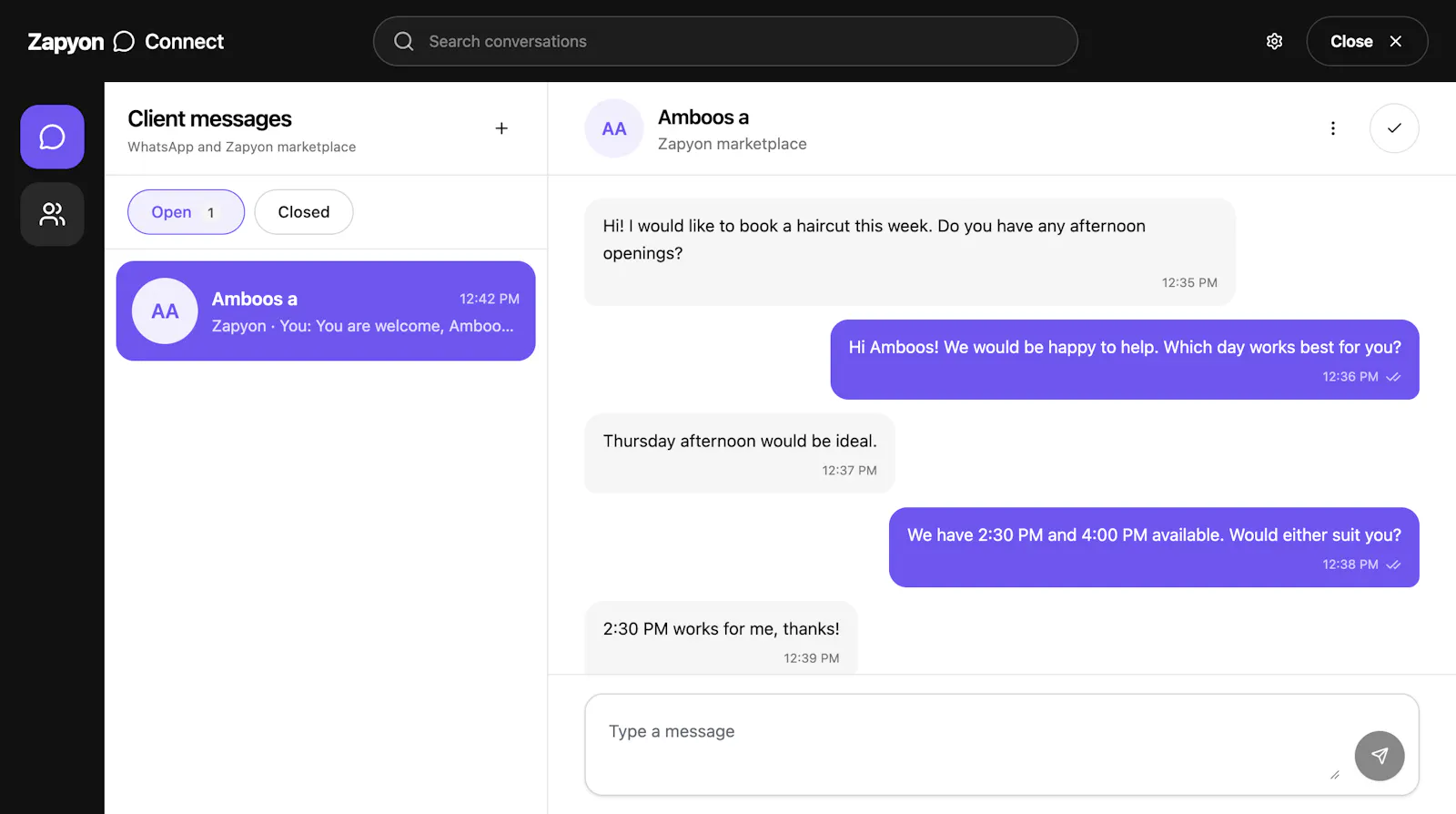Click the search magnifier icon
Image resolution: width=1456 pixels, height=814 pixels.
point(404,41)
